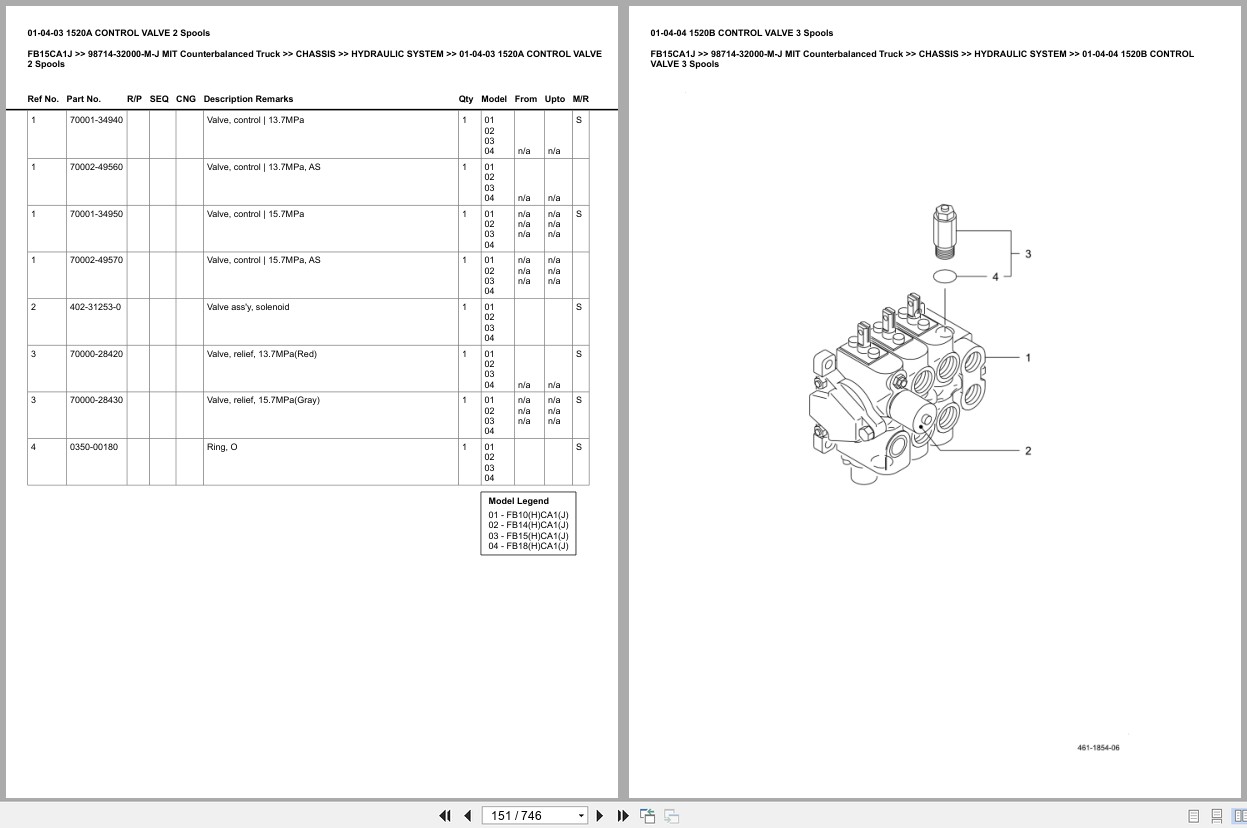Click the '01-04-04 1520B CONTROL VALVE 3 Spools' title

click(x=741, y=33)
